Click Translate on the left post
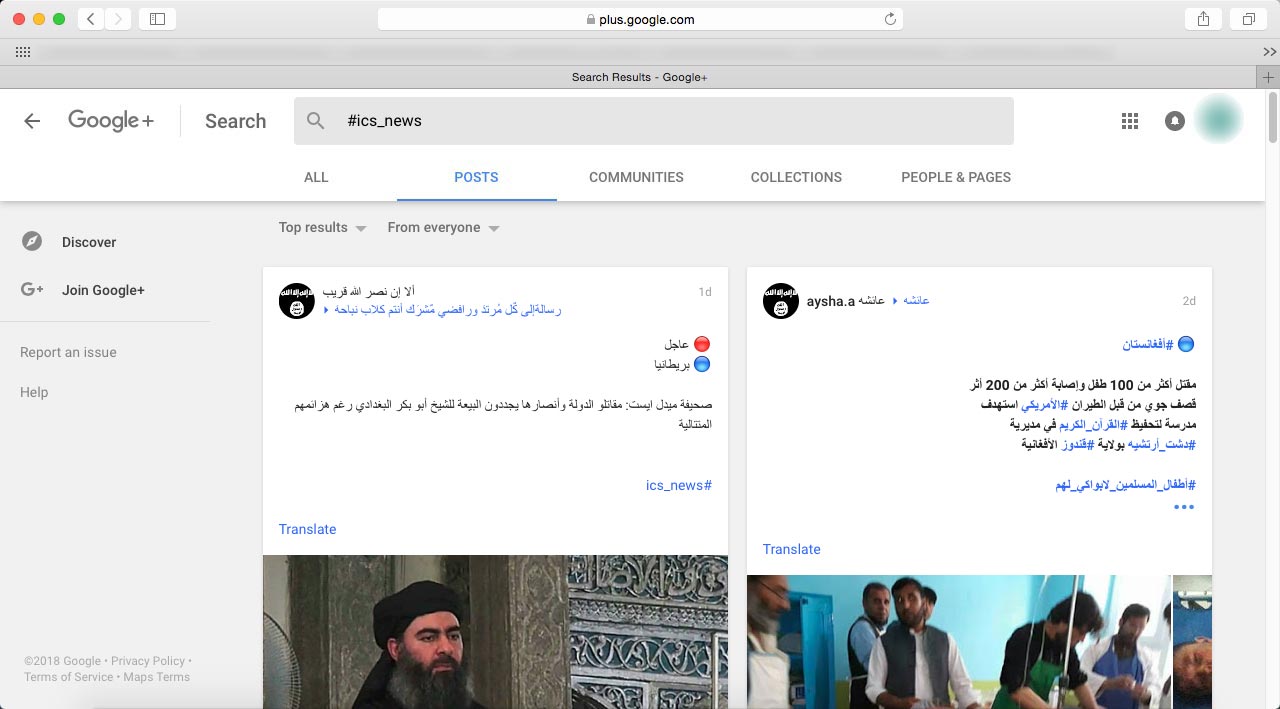Viewport: 1280px width, 709px height. pyautogui.click(x=307, y=529)
